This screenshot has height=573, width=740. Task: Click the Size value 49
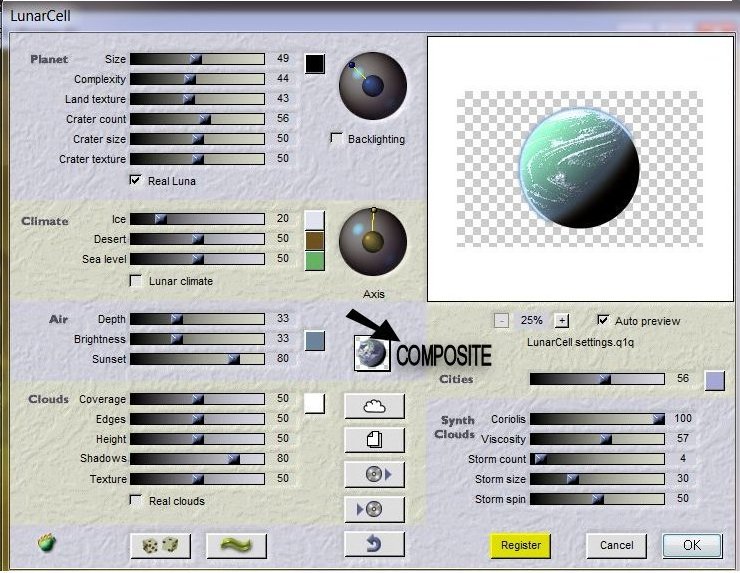pos(283,59)
